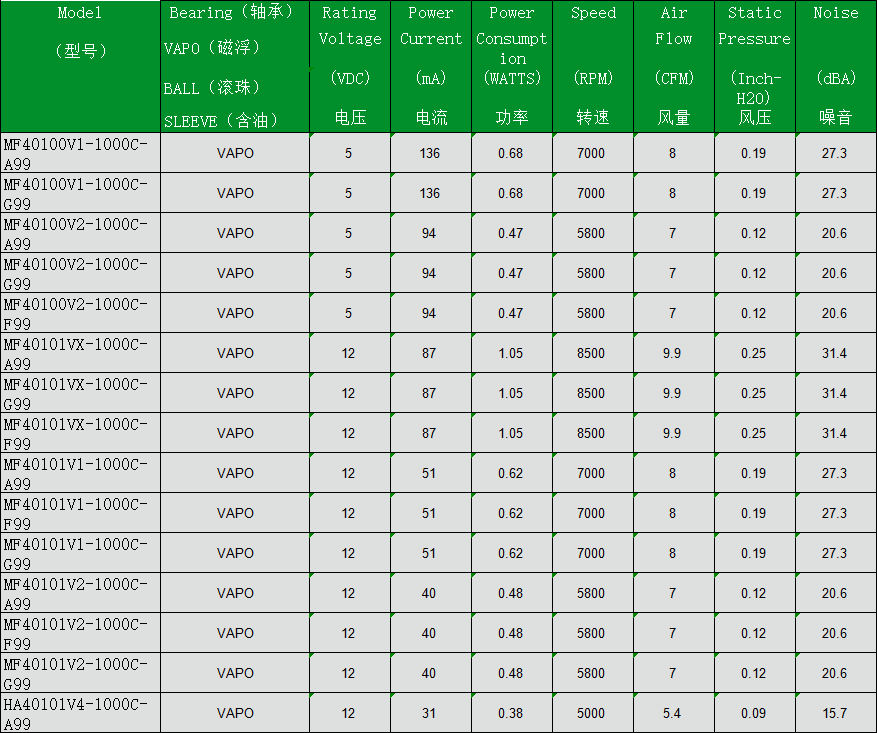Click the Air Flow (CFM) header
Image resolution: width=877 pixels, height=733 pixels.
(x=674, y=66)
